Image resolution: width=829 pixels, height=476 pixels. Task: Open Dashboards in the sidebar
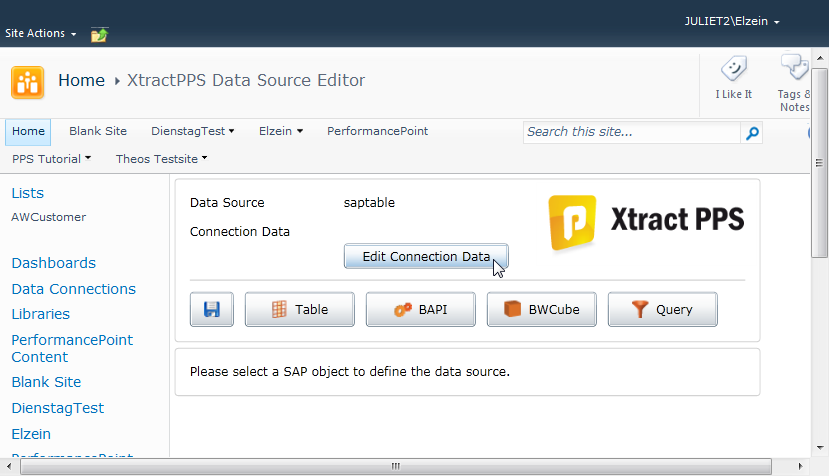pos(53,263)
